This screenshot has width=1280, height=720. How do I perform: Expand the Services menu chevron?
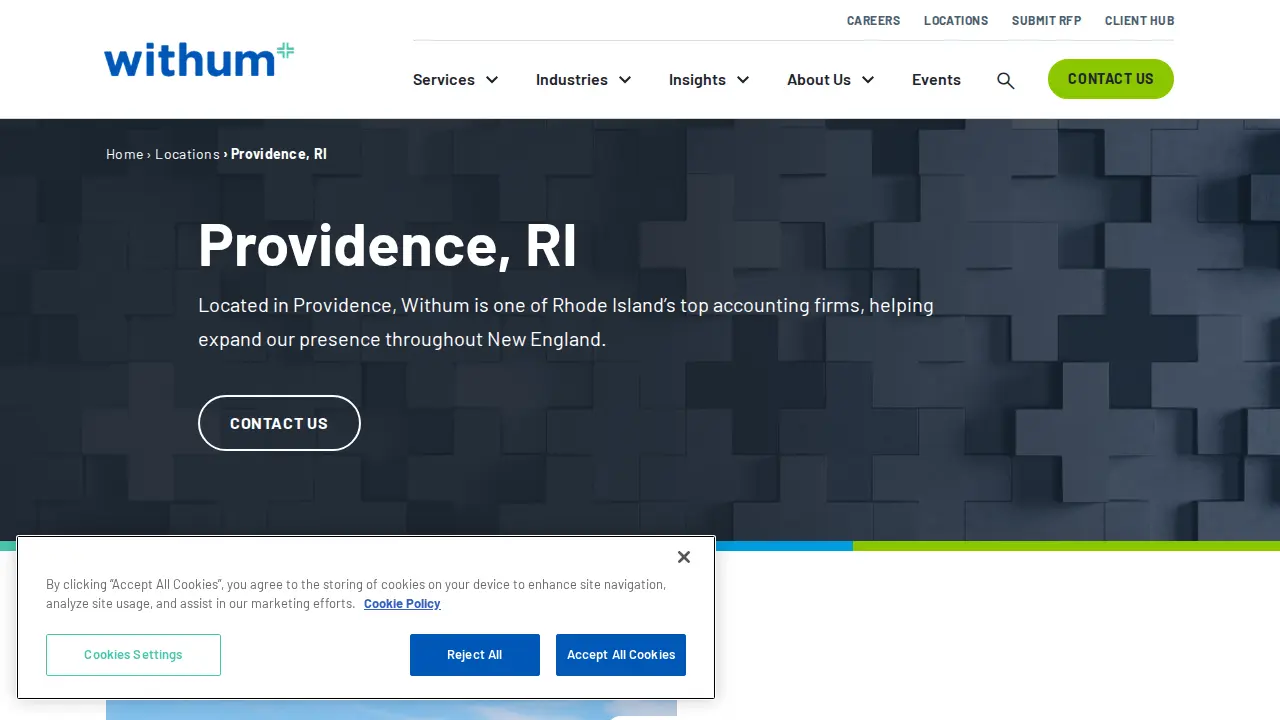[x=492, y=80]
